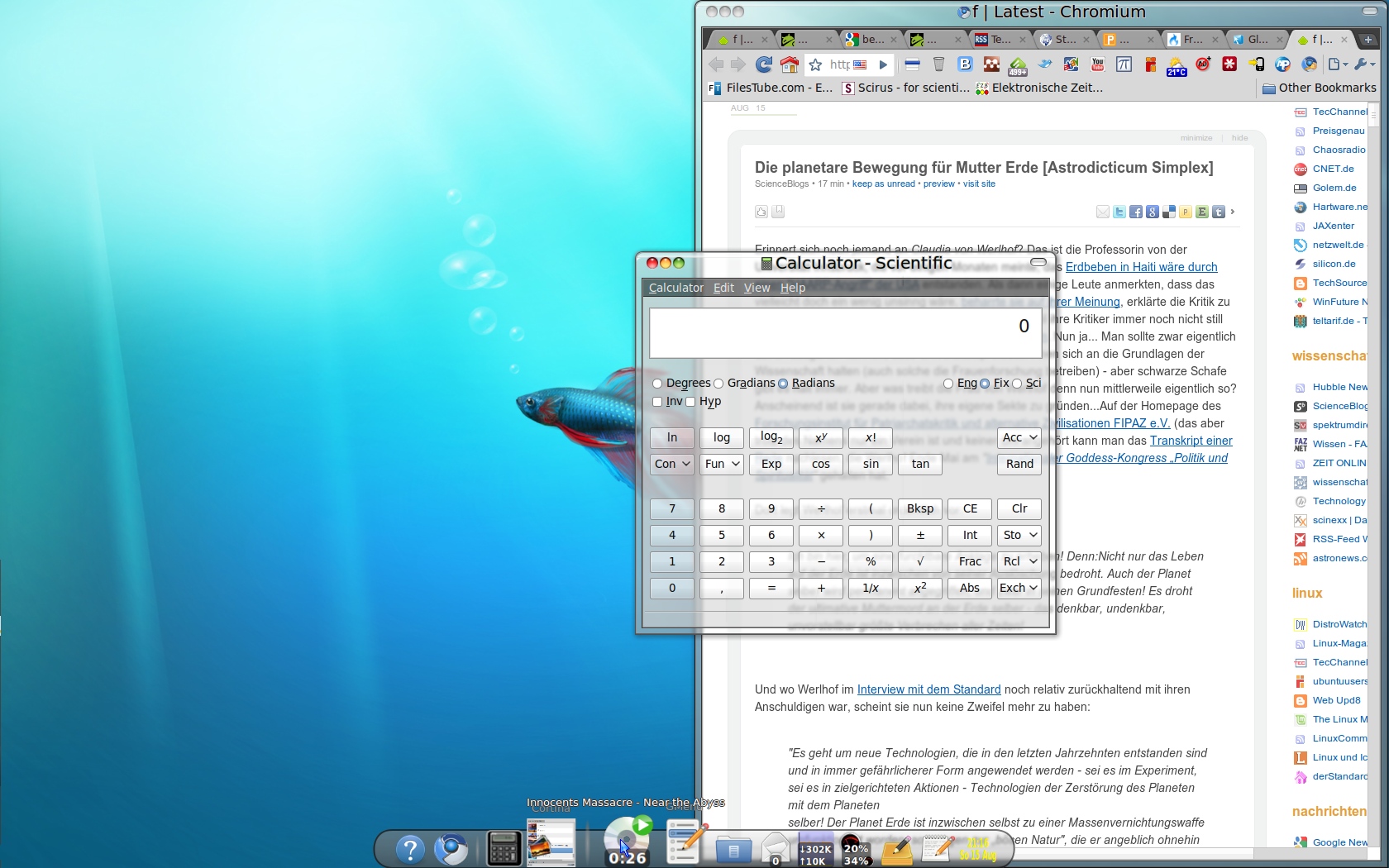The image size is (1389, 868).
Task: Open the 'Interview mit dem Standard' link
Action: pos(928,689)
